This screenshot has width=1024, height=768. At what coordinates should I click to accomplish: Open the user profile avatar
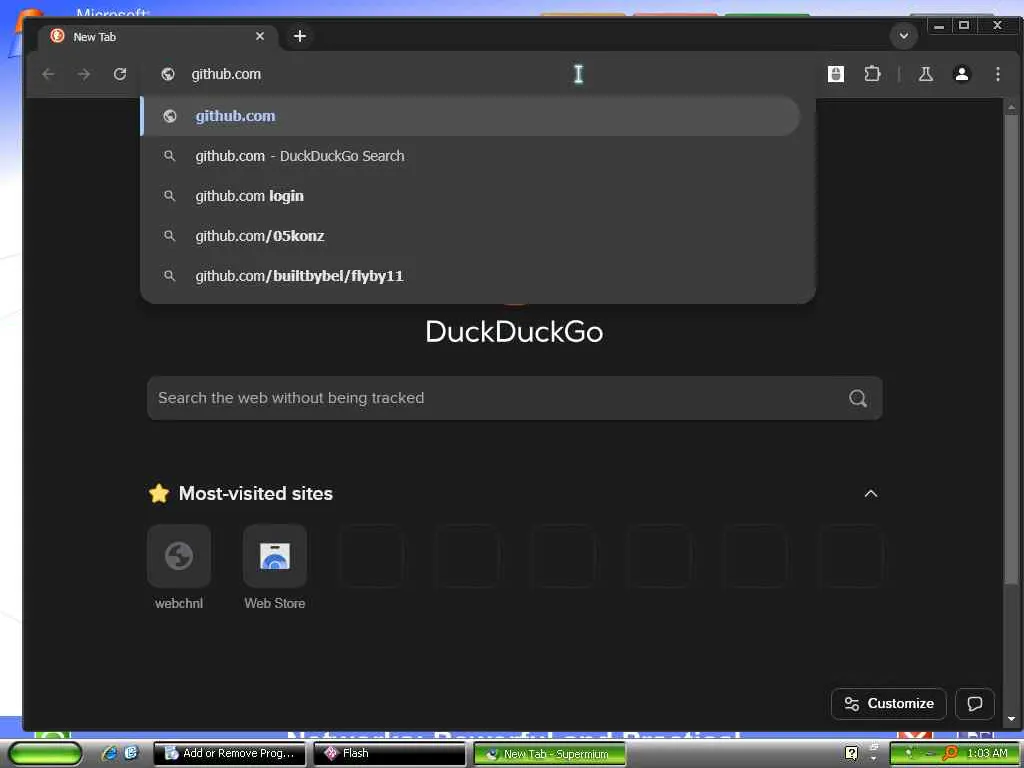pos(961,74)
